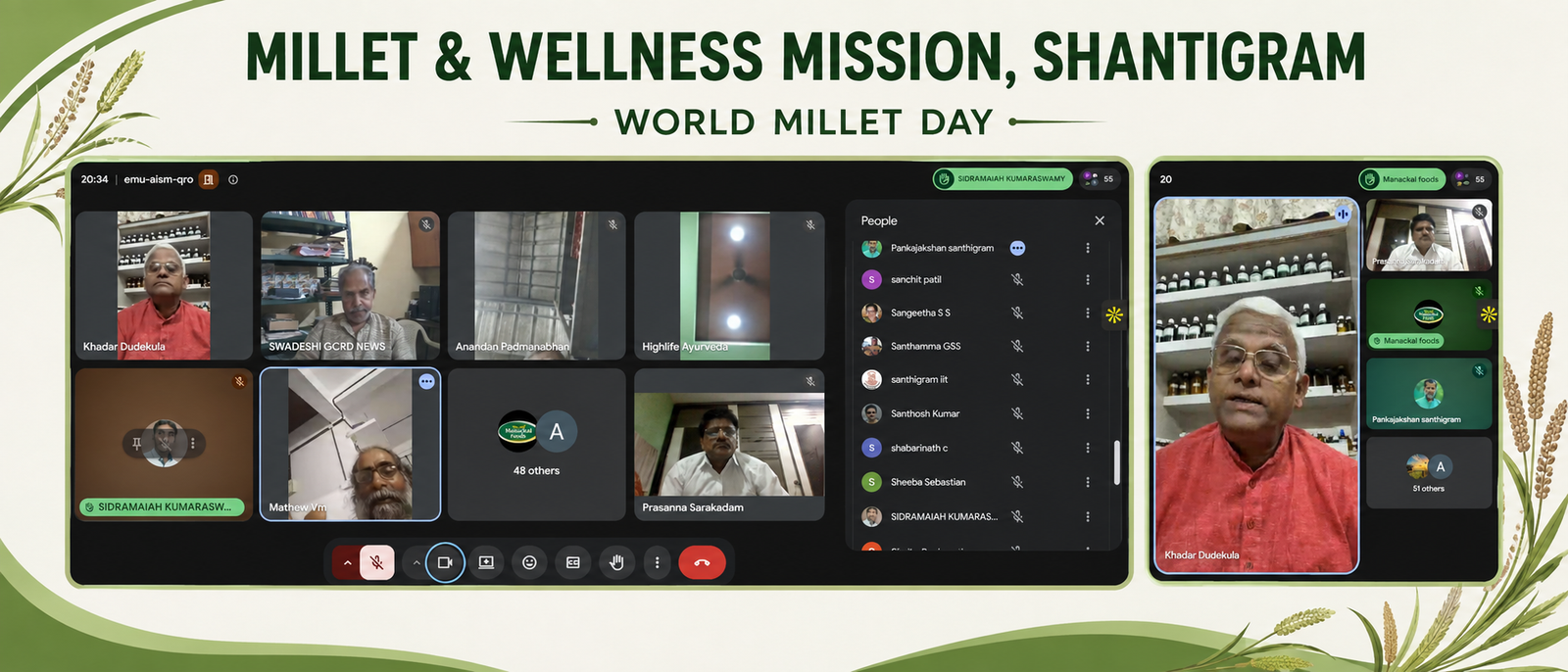Expand video settings chevron beside camera
The height and width of the screenshot is (672, 1568).
point(416,562)
